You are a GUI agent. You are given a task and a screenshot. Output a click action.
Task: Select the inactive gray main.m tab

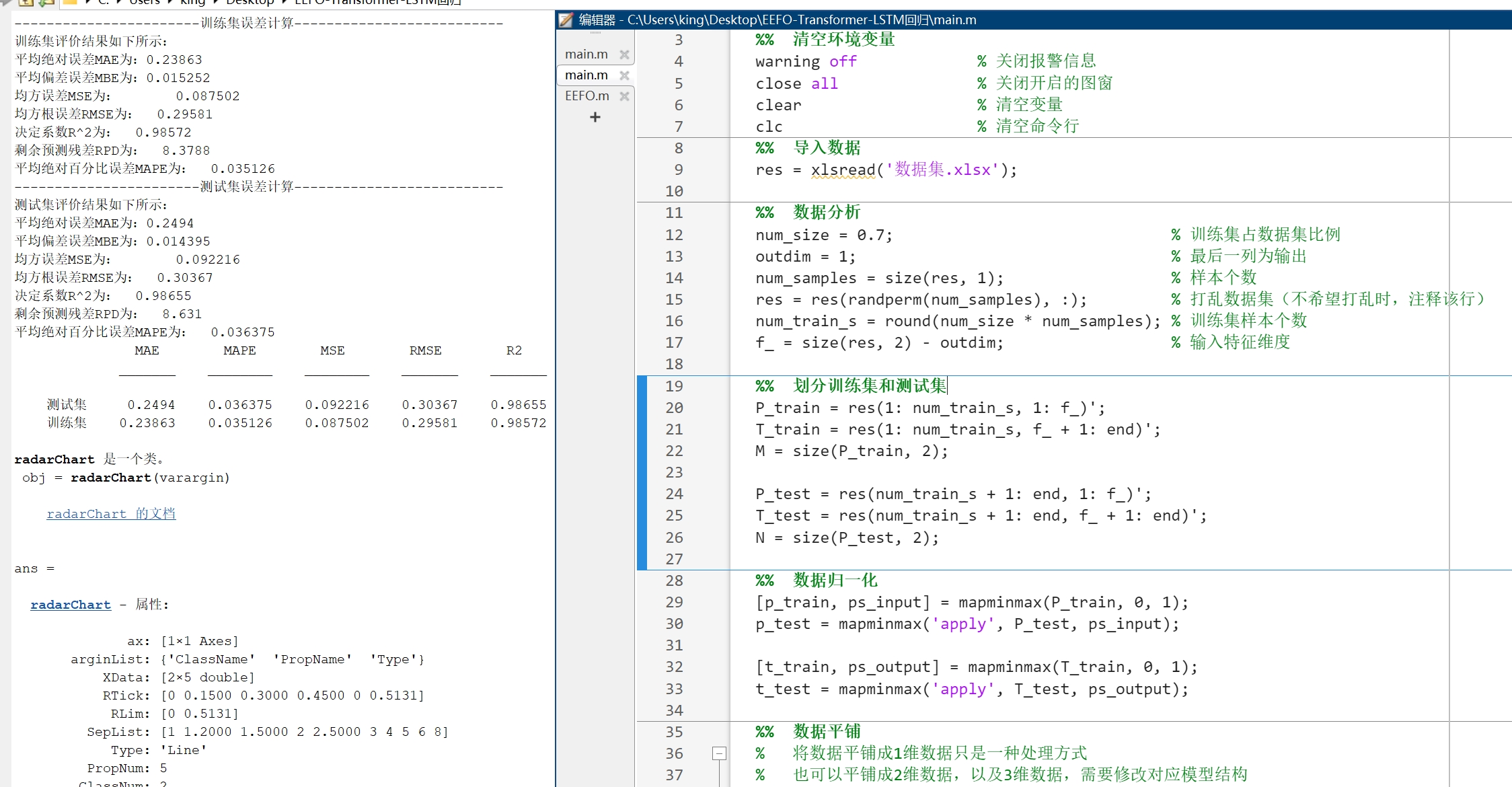[586, 54]
